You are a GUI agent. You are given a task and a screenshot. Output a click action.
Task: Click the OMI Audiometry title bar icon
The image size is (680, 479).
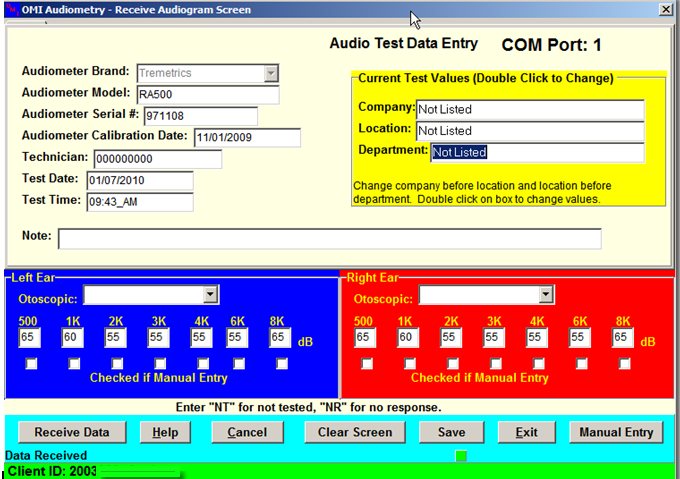12,9
